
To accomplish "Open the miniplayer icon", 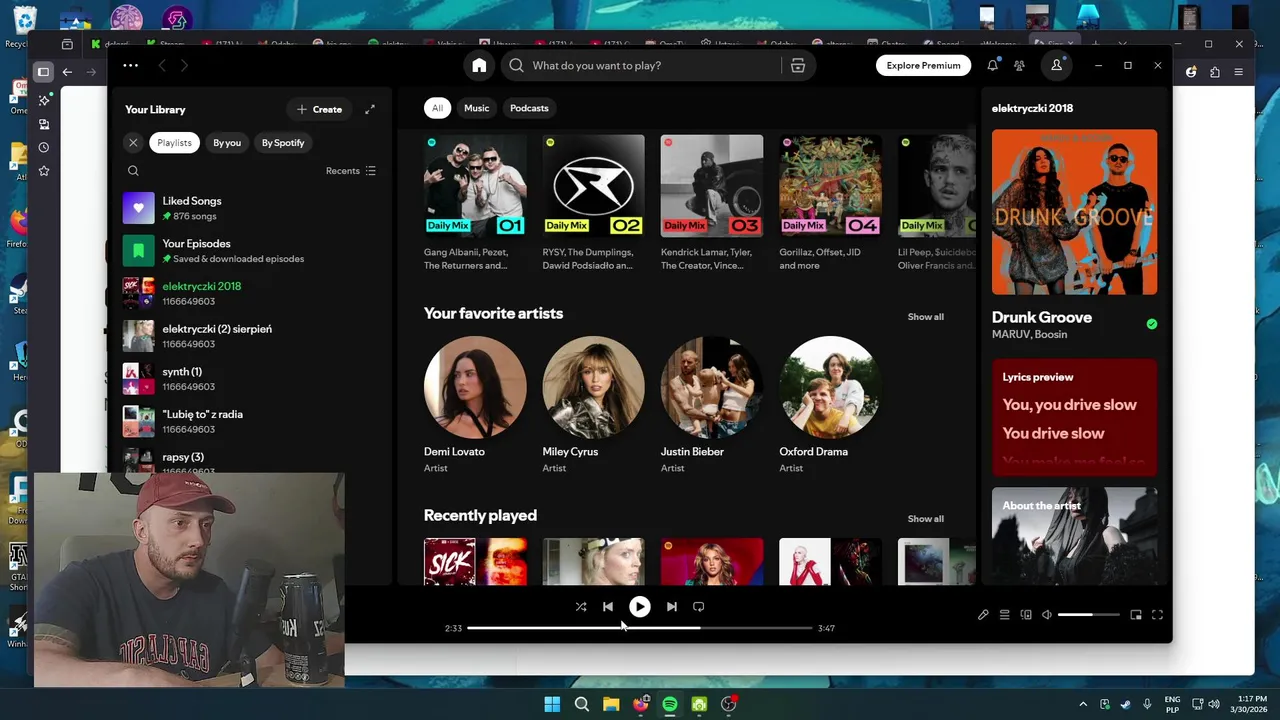I will [x=1136, y=615].
